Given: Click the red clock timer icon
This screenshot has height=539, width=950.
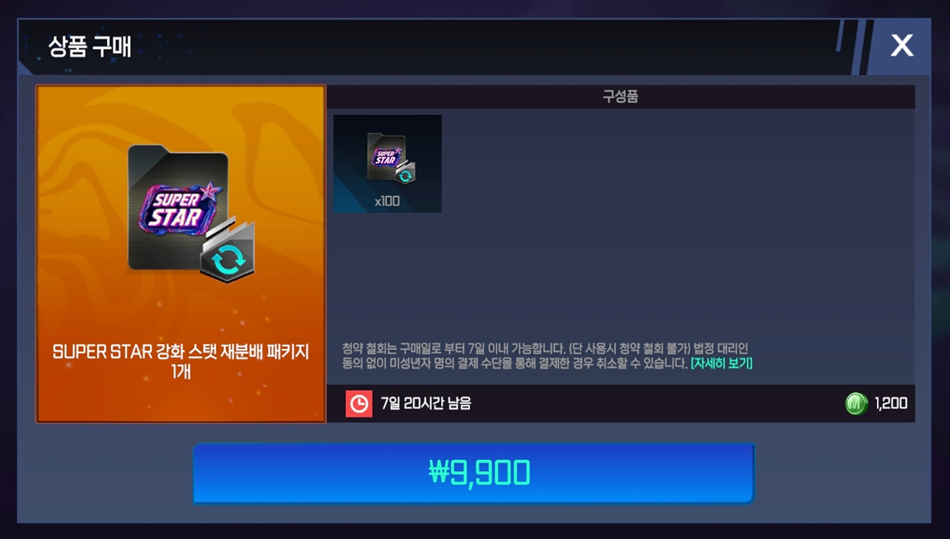Looking at the screenshot, I should click(359, 403).
